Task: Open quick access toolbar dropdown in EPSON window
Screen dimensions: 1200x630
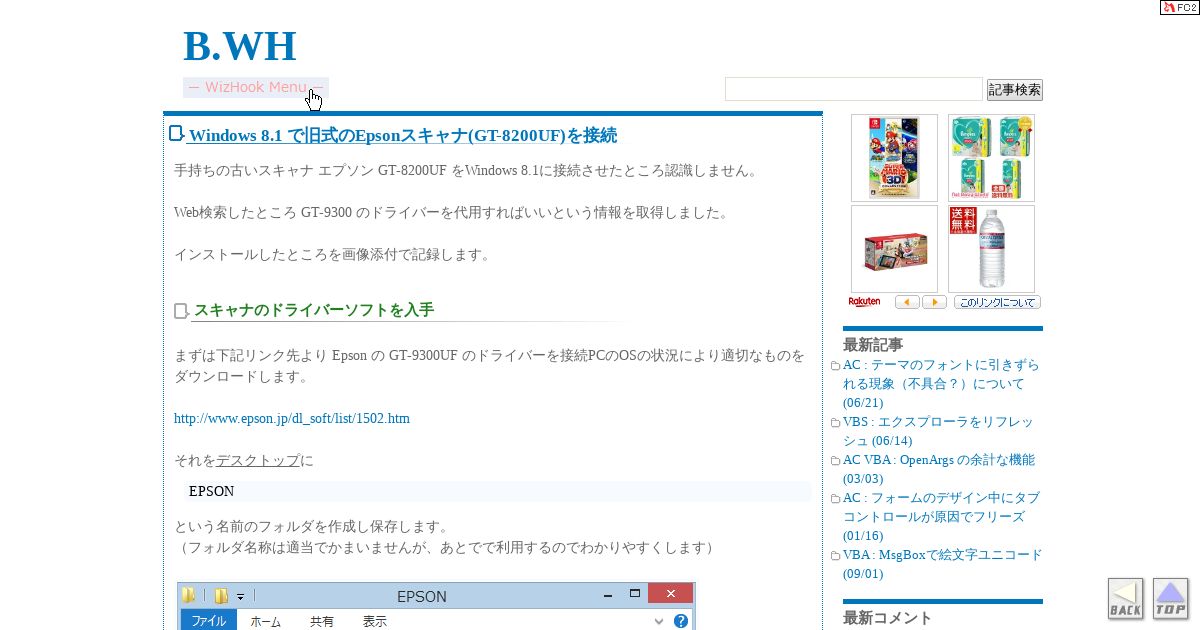Action: (x=240, y=597)
